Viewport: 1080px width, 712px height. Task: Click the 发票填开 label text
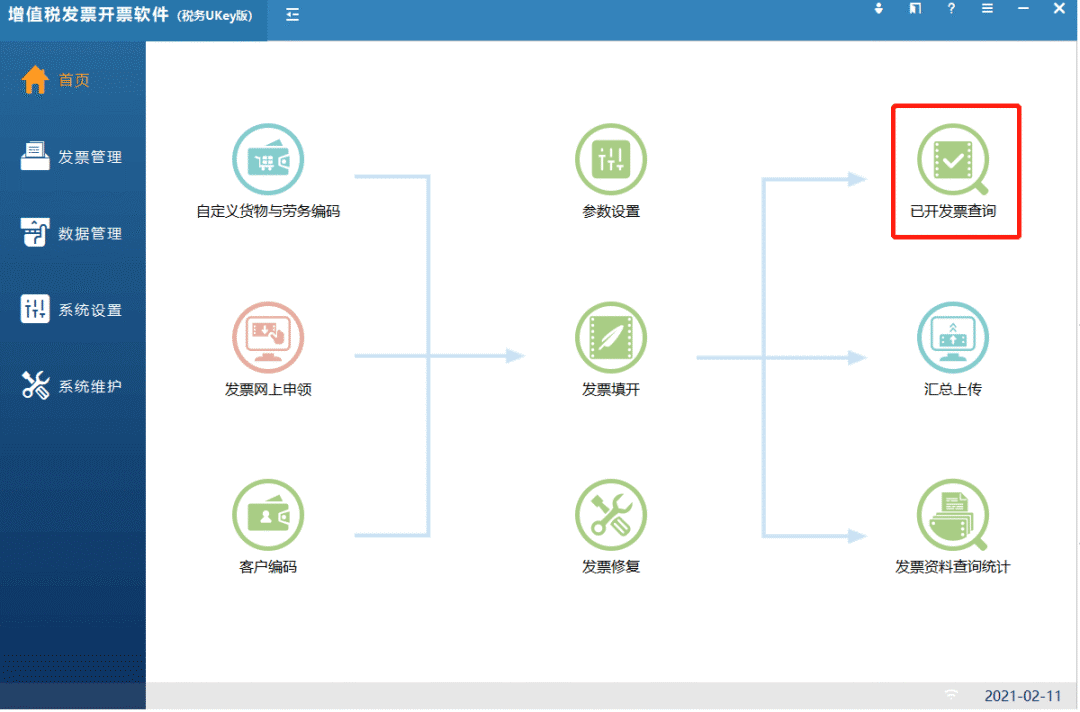[610, 390]
